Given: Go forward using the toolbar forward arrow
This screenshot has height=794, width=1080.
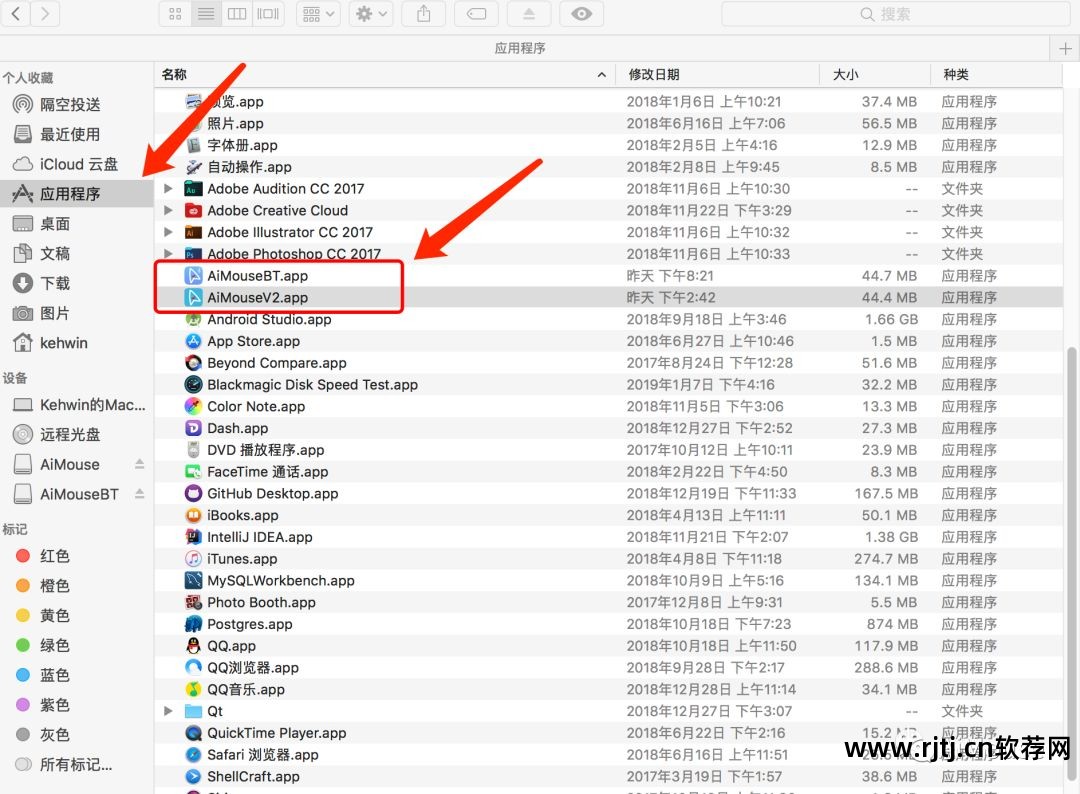Looking at the screenshot, I should click(x=45, y=13).
